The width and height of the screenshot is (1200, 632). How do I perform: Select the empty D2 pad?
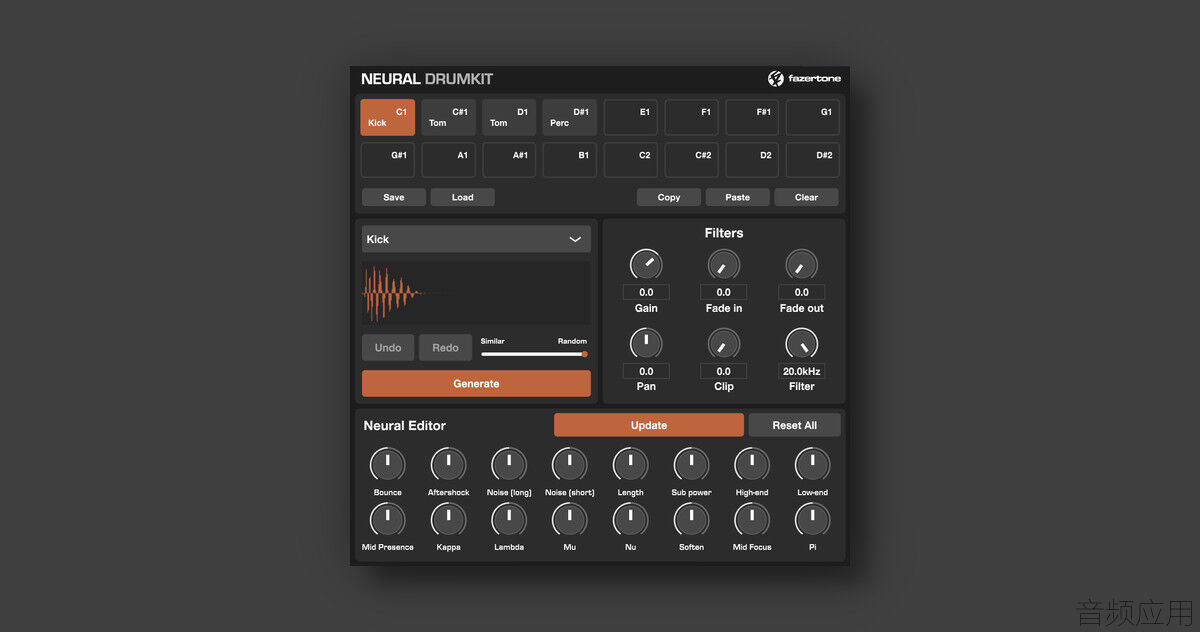coord(752,160)
